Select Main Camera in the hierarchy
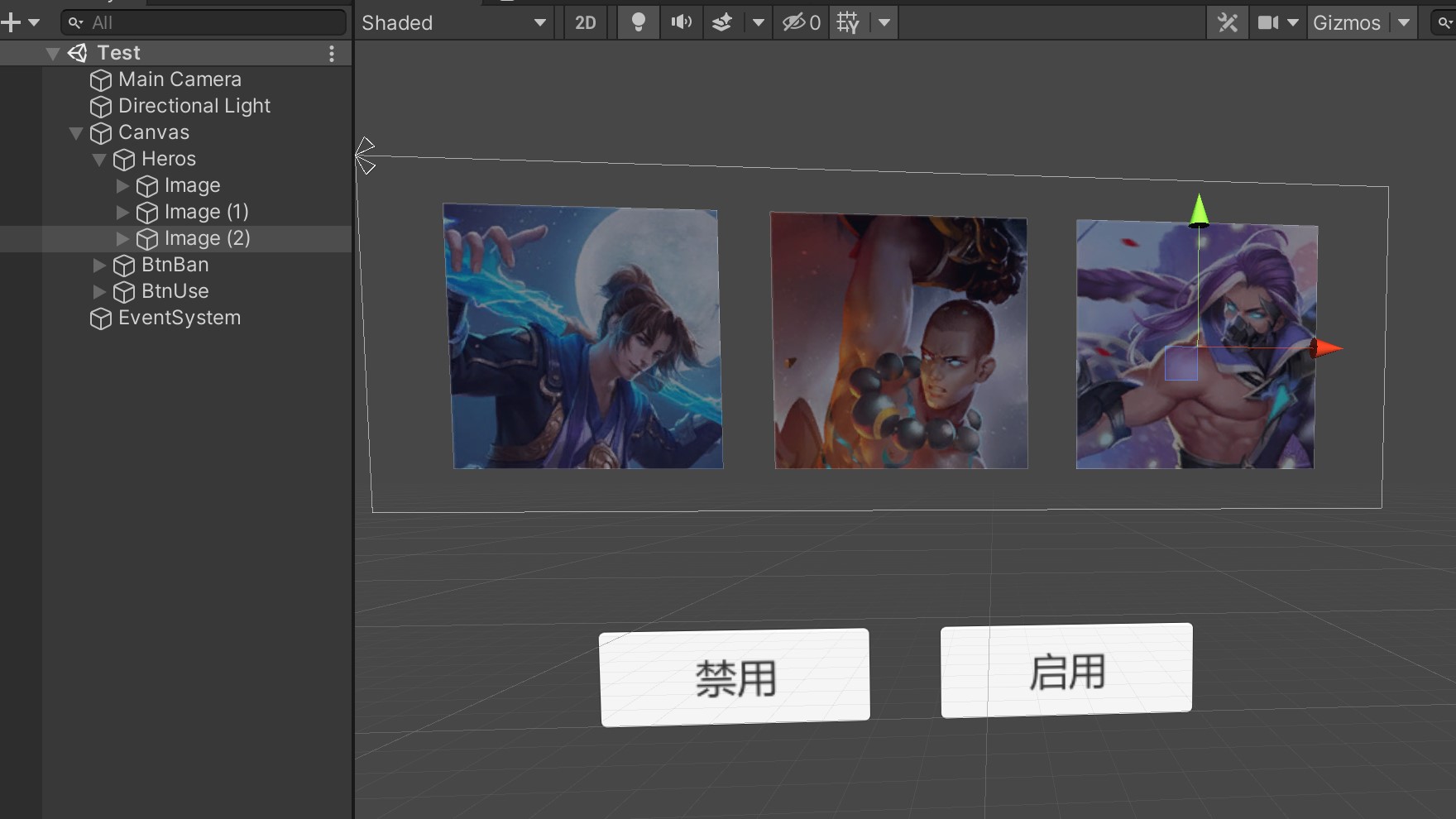 coord(180,79)
